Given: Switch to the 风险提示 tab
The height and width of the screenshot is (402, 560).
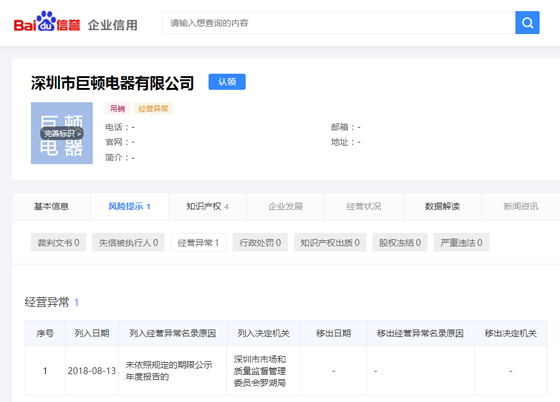Looking at the screenshot, I should pyautogui.click(x=129, y=206).
